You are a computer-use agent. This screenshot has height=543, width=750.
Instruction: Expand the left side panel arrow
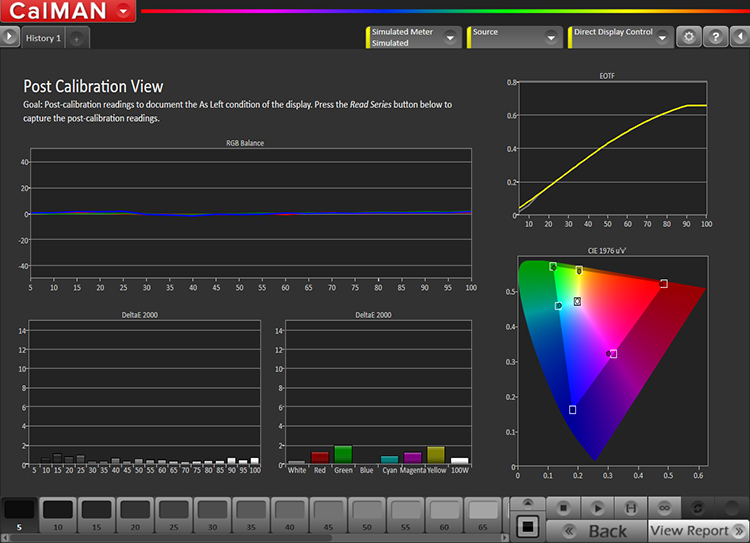(x=10, y=37)
